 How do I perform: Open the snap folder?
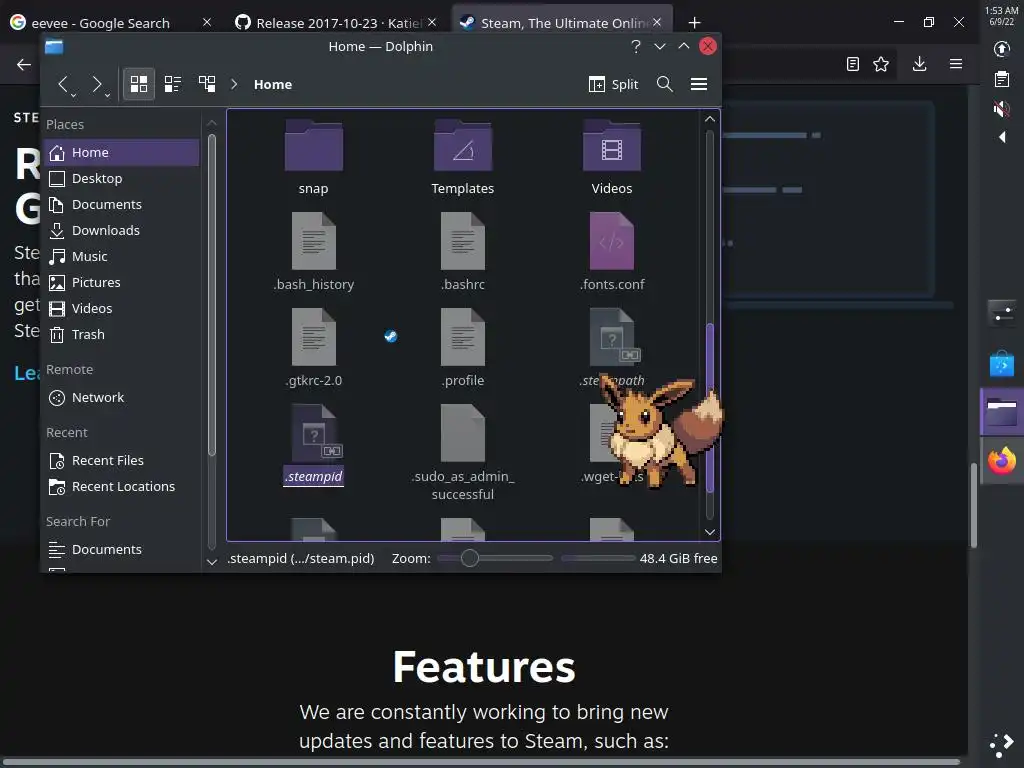(x=313, y=157)
